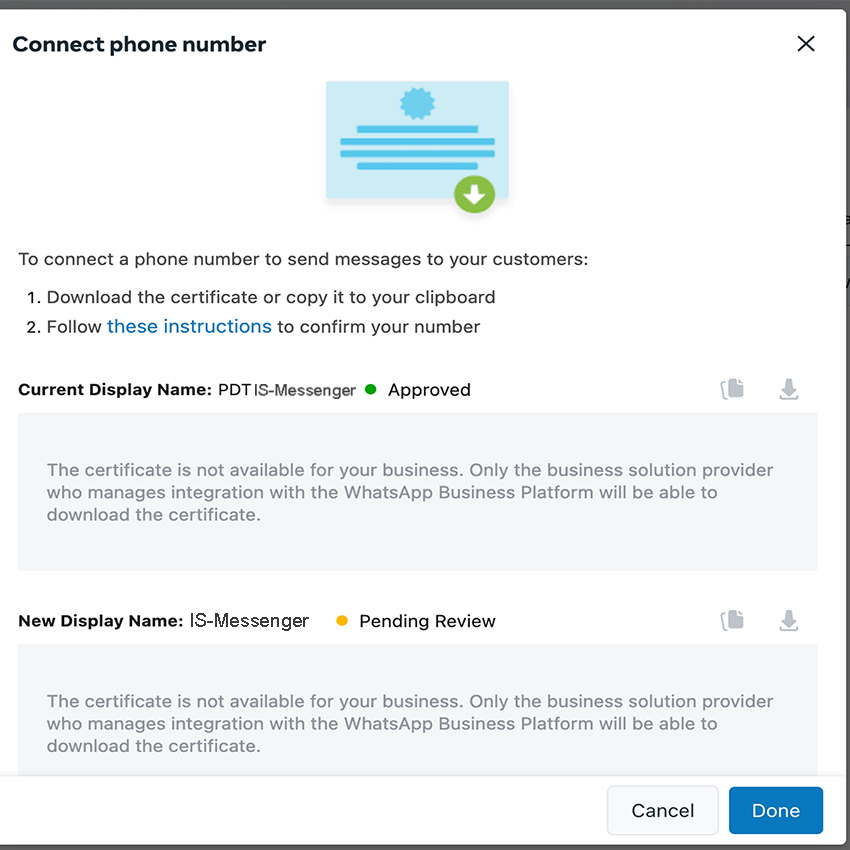Download the new IS-Messenger certificate
The width and height of the screenshot is (850, 850).
click(789, 621)
